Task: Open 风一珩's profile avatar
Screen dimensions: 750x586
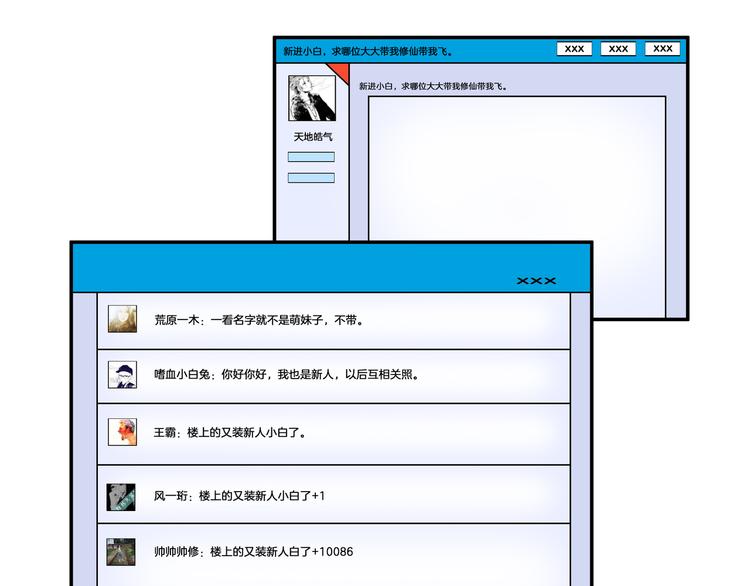Action: [122, 496]
